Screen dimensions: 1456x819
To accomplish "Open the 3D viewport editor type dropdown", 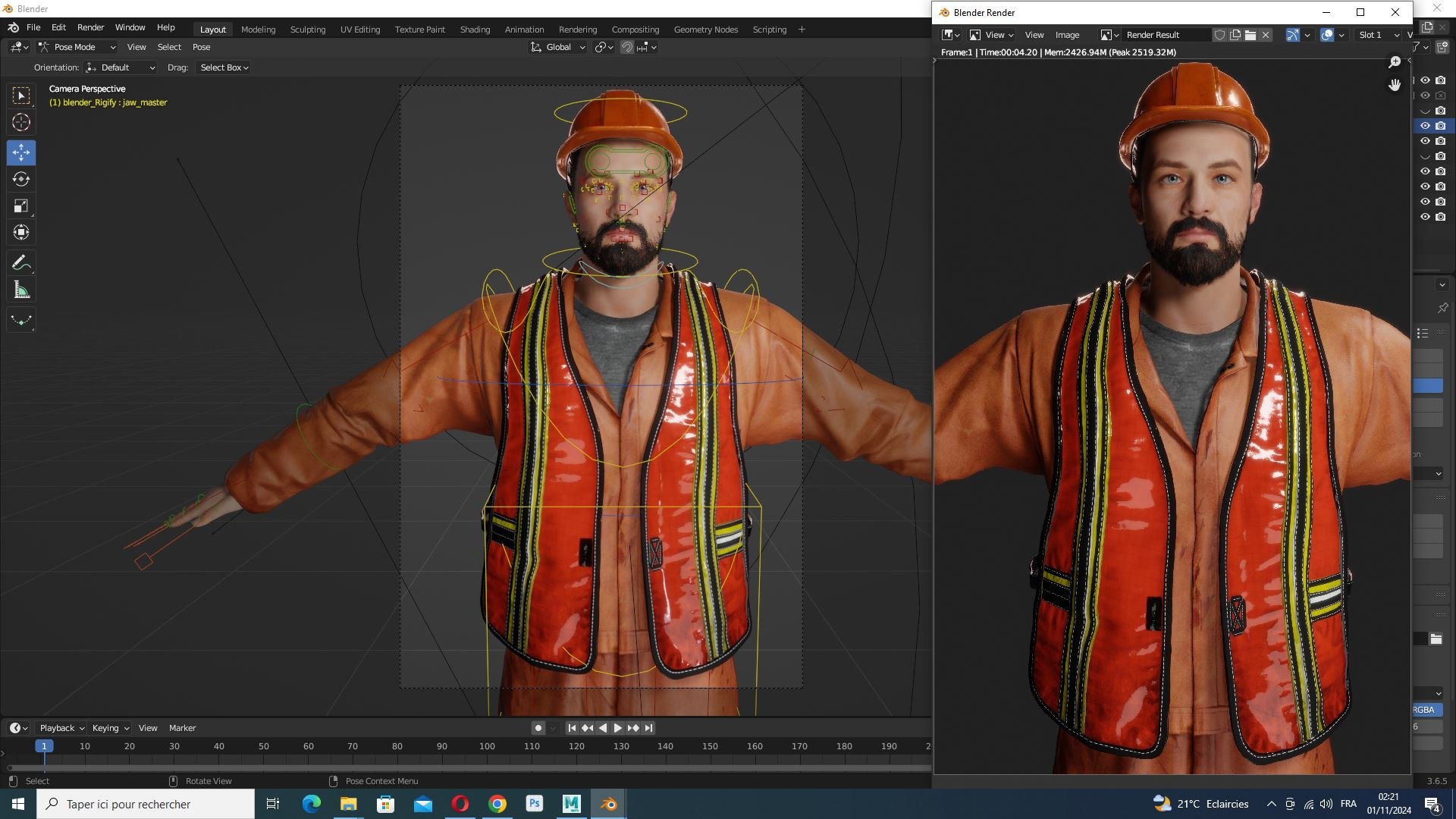I will [x=19, y=47].
